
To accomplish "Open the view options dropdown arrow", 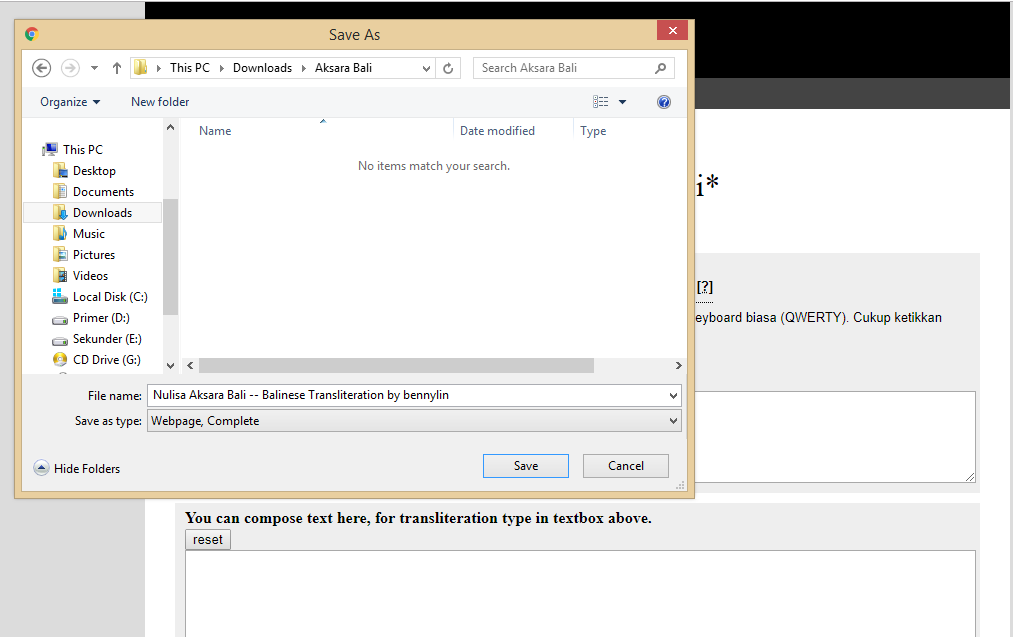I will tap(622, 102).
